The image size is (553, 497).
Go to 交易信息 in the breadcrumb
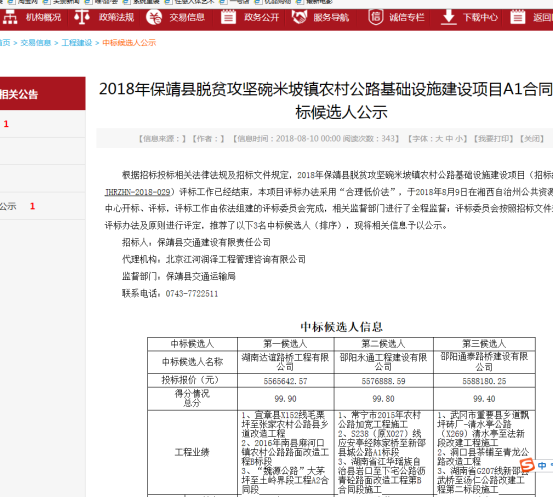(36, 43)
